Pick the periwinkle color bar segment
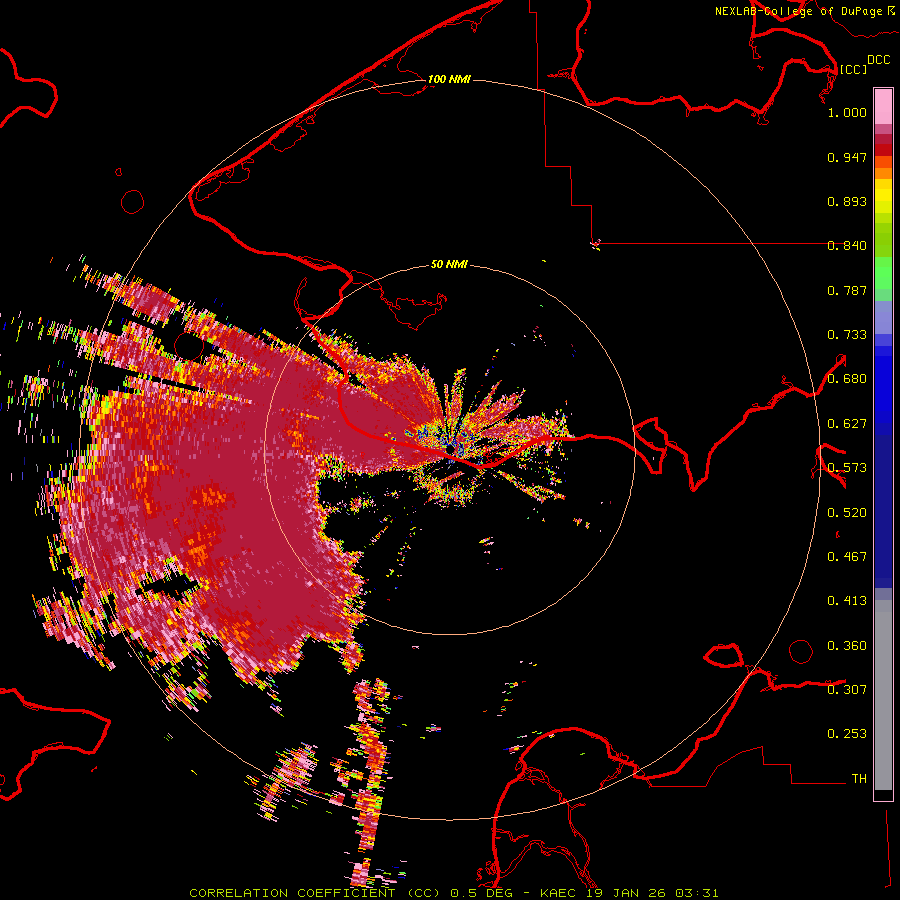Image resolution: width=900 pixels, height=900 pixels. click(x=883, y=317)
